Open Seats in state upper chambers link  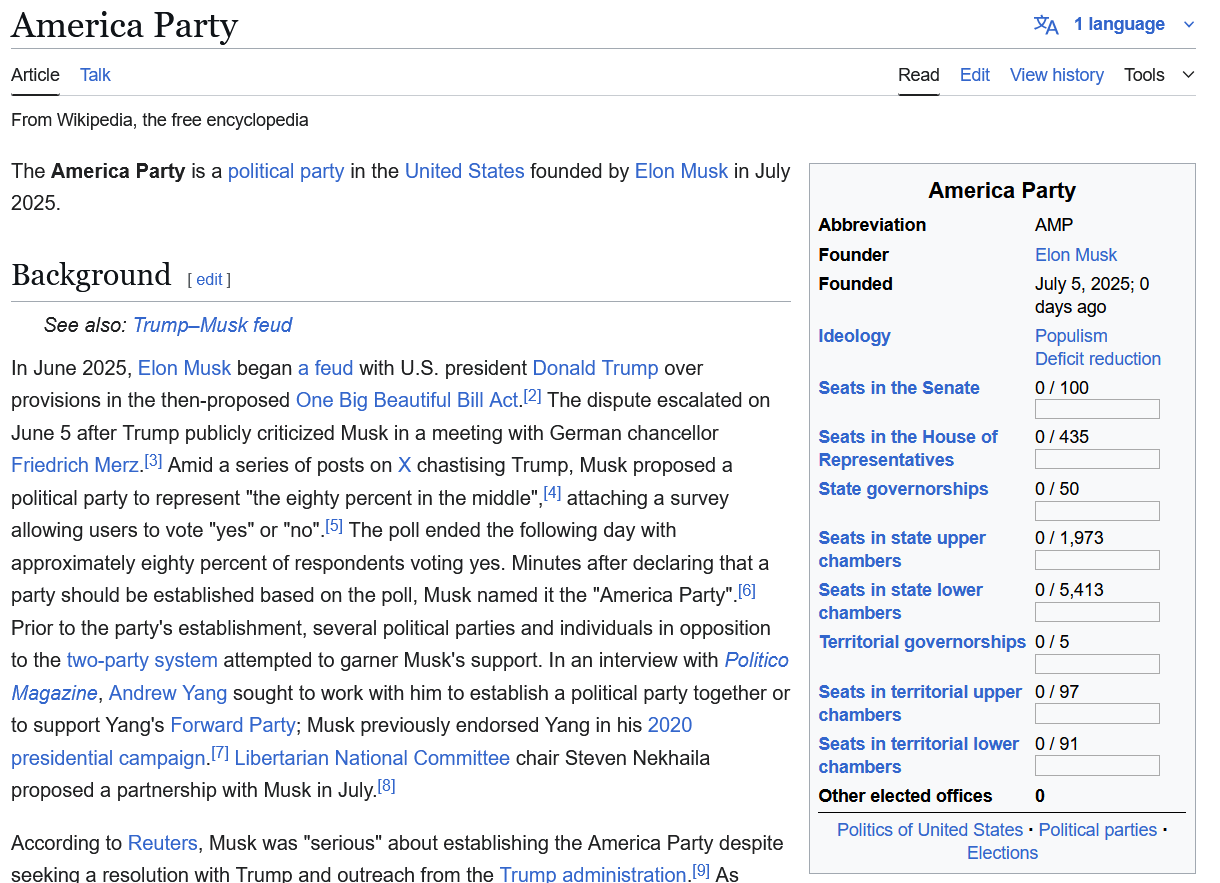click(902, 549)
